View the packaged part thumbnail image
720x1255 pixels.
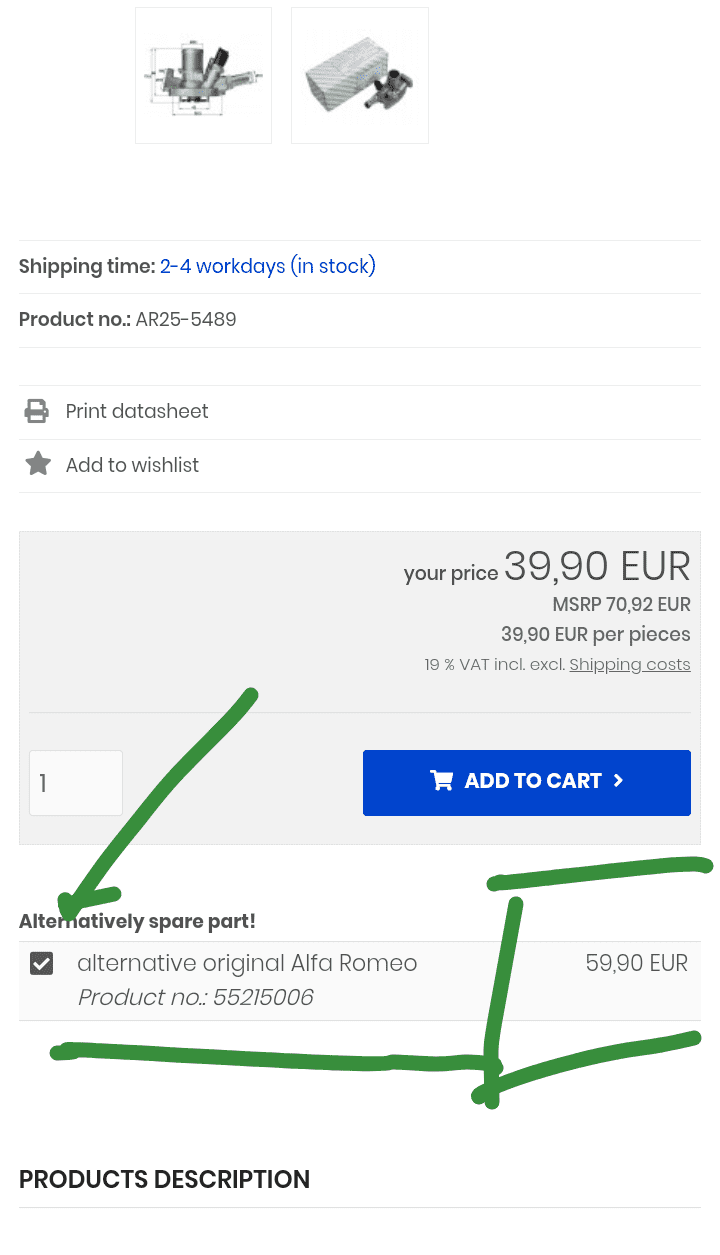360,75
